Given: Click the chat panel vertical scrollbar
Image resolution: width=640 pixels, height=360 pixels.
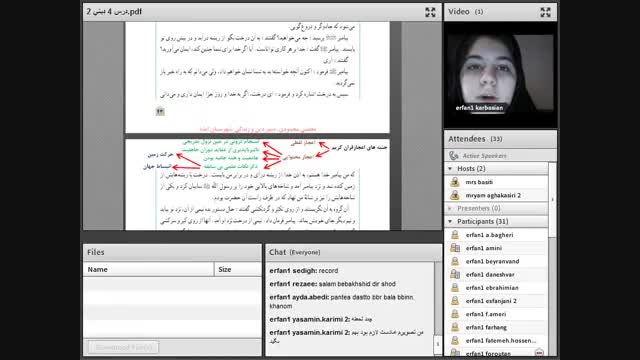Looking at the screenshot, I should pos(438,308).
